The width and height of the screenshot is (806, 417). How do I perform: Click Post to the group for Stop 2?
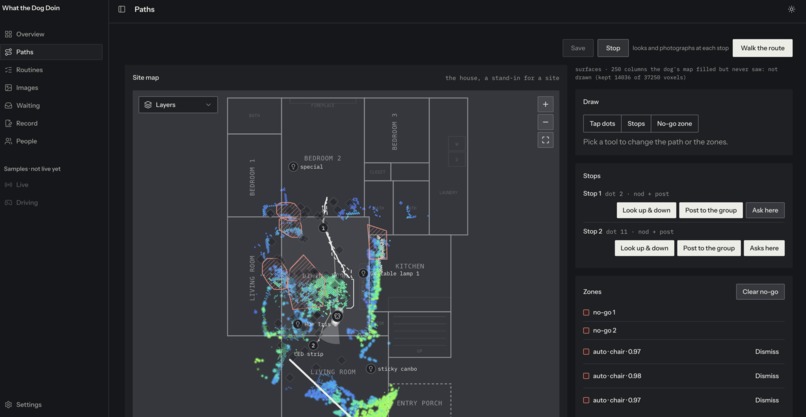[709, 248]
